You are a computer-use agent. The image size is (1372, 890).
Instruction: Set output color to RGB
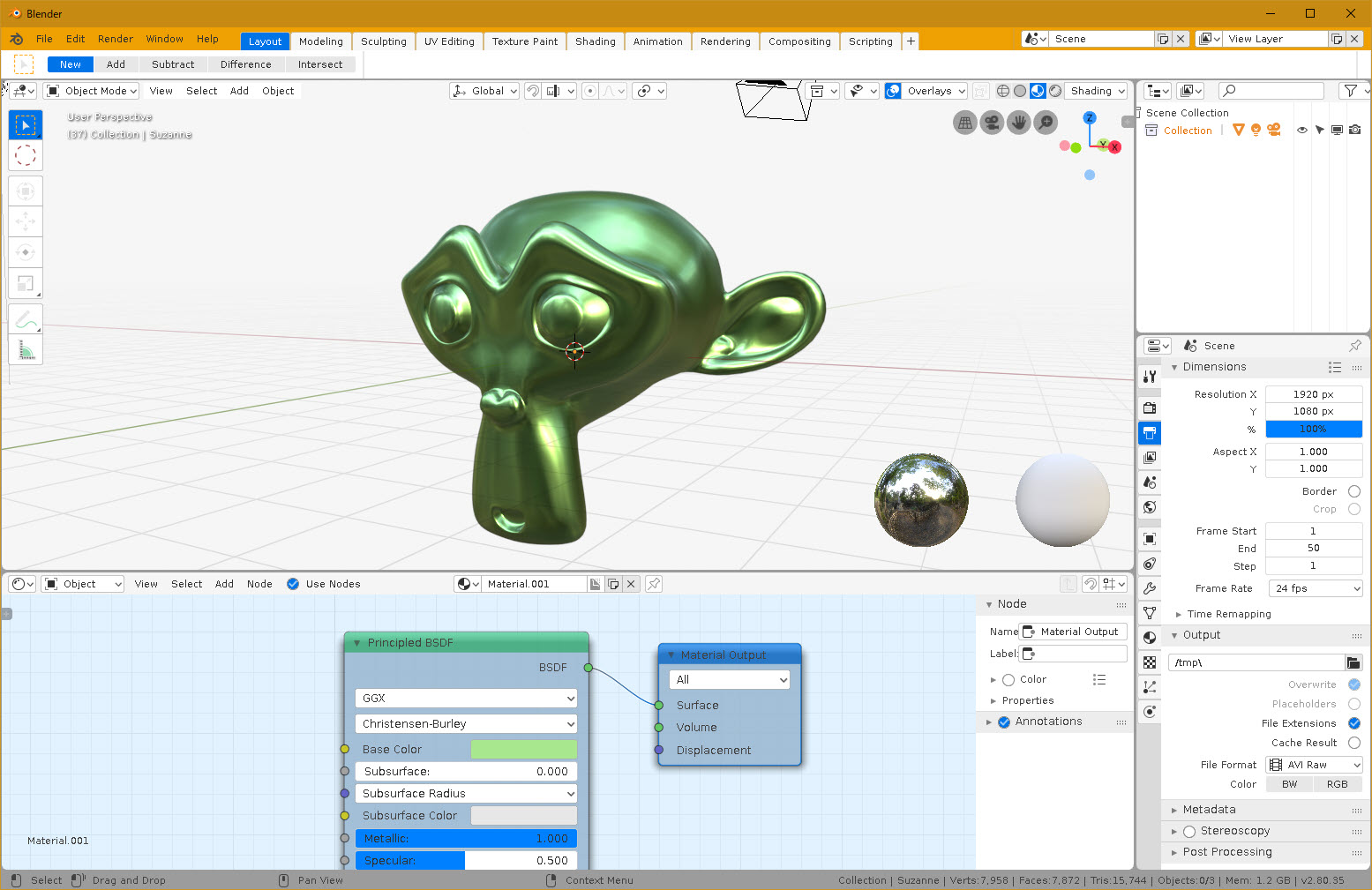[x=1338, y=784]
